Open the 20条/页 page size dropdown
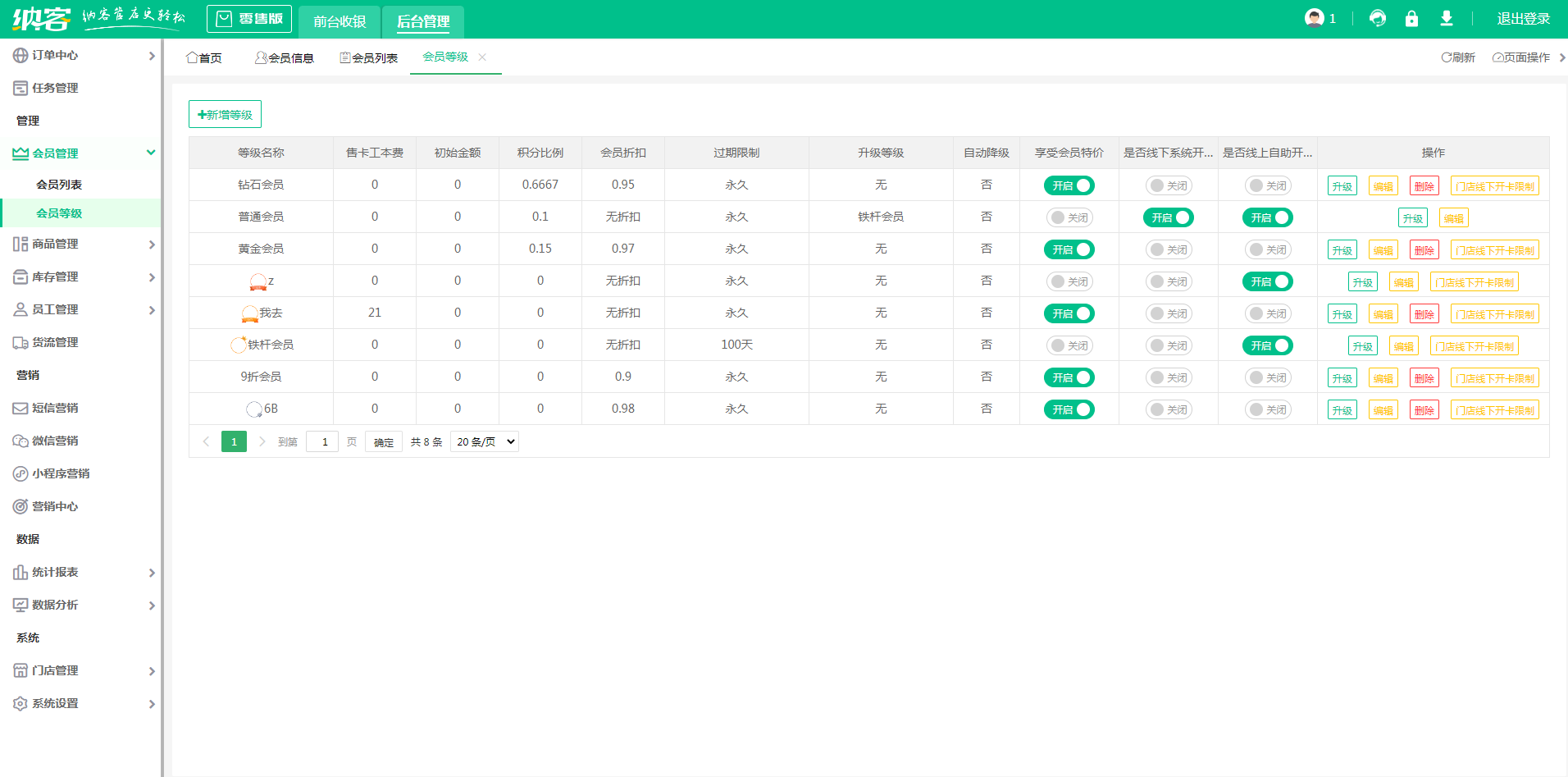 coord(485,441)
